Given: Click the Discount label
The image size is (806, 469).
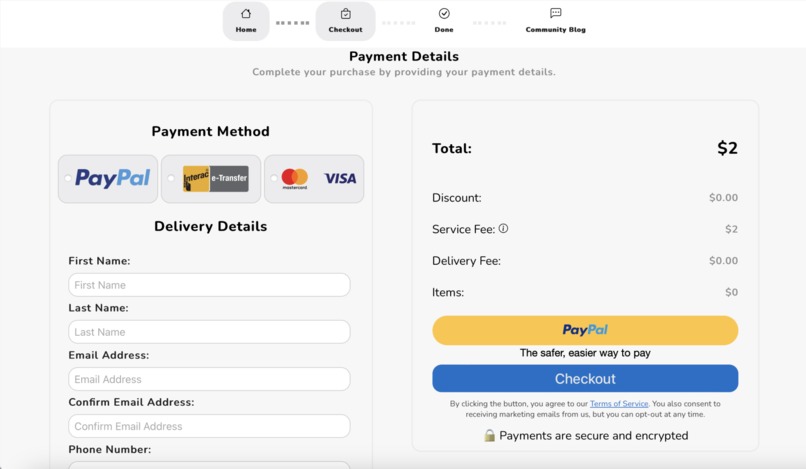Looking at the screenshot, I should click(x=456, y=198).
